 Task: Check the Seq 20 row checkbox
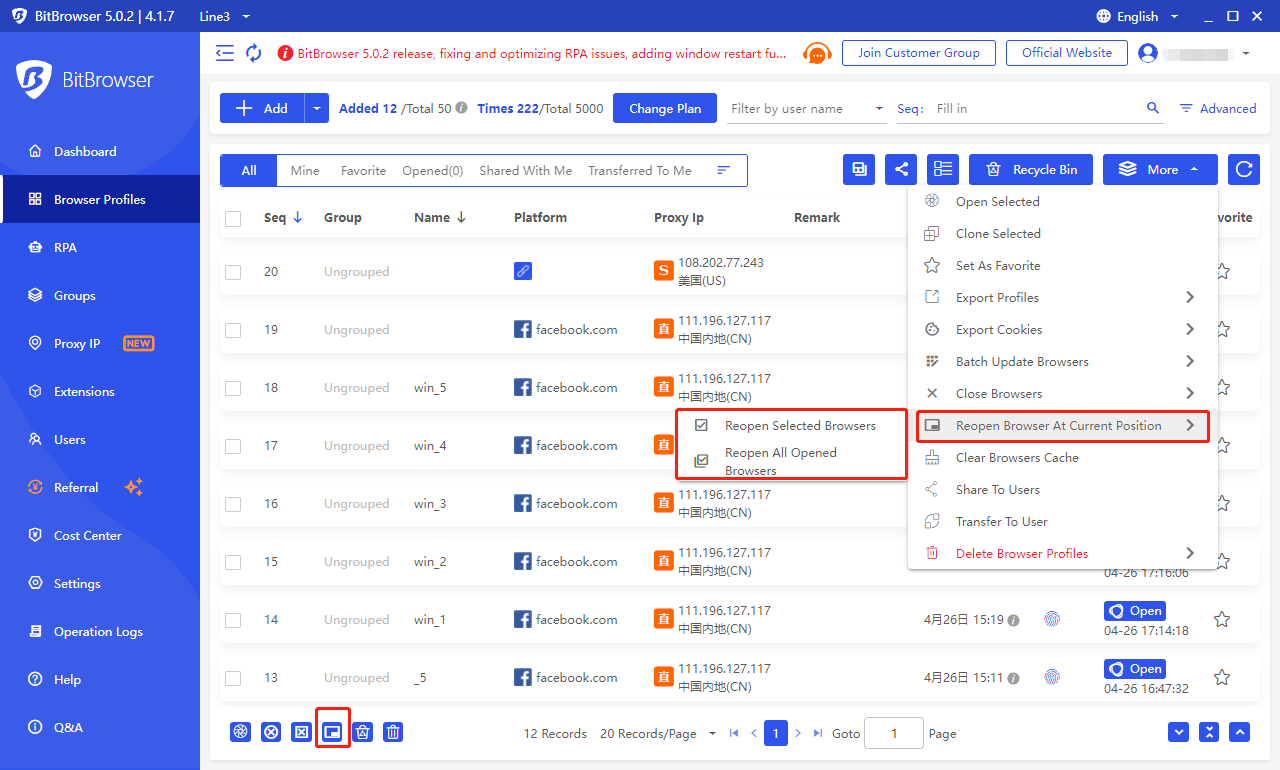(x=233, y=272)
